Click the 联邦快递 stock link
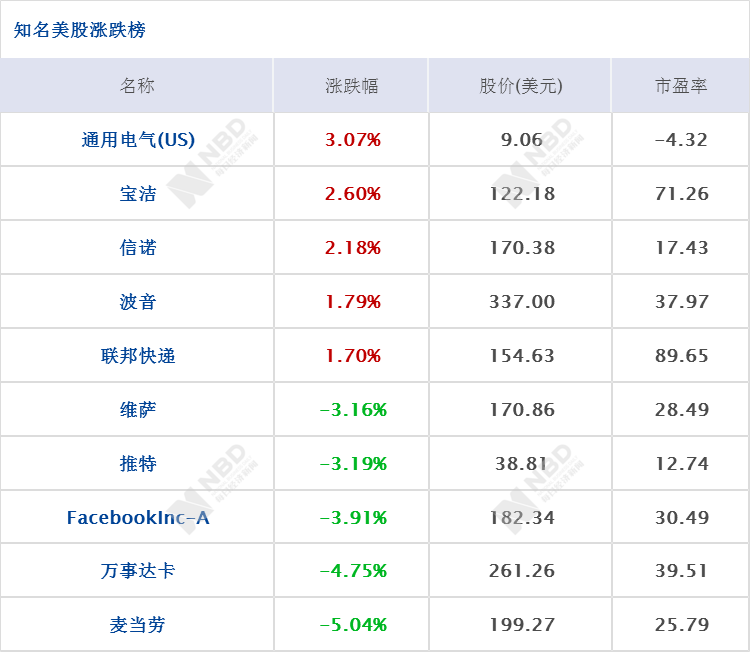Image resolution: width=750 pixels, height=652 pixels. 138,356
